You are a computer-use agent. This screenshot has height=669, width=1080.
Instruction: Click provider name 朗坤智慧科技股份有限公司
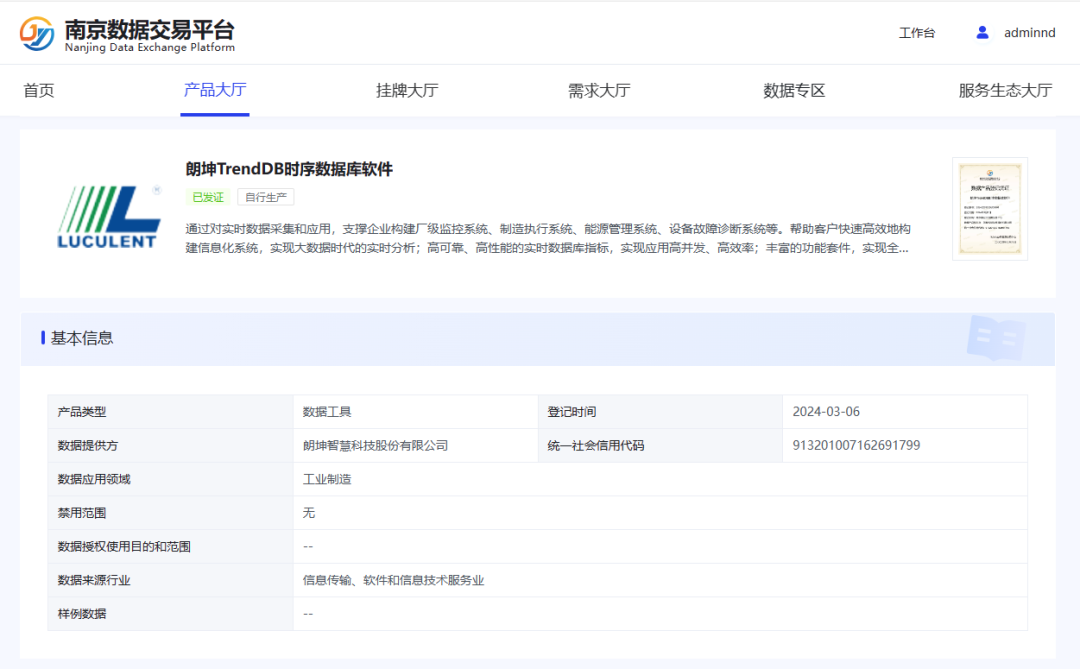click(378, 445)
